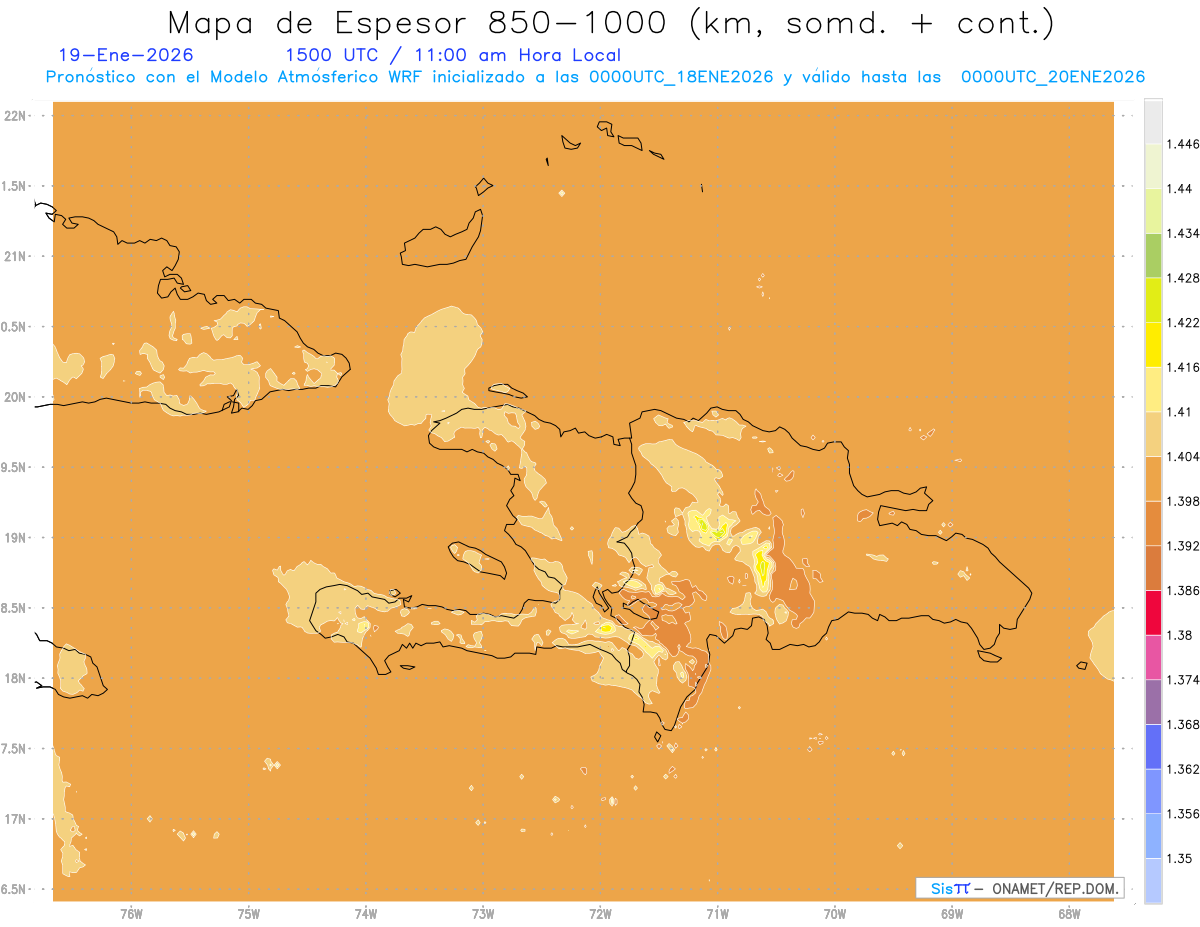
Task: Click the red legend color swatch
Action: [x=1153, y=613]
